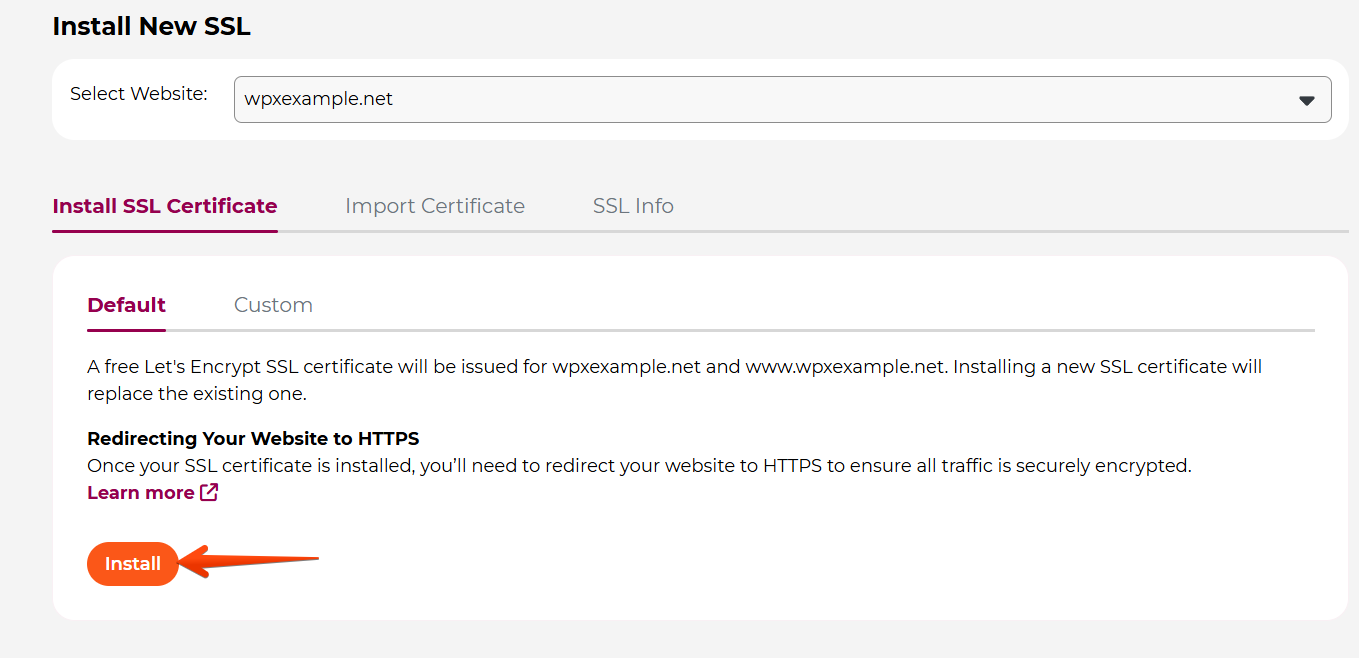
Task: Click the Redirecting Your Website to HTTPS heading
Action: click(253, 439)
